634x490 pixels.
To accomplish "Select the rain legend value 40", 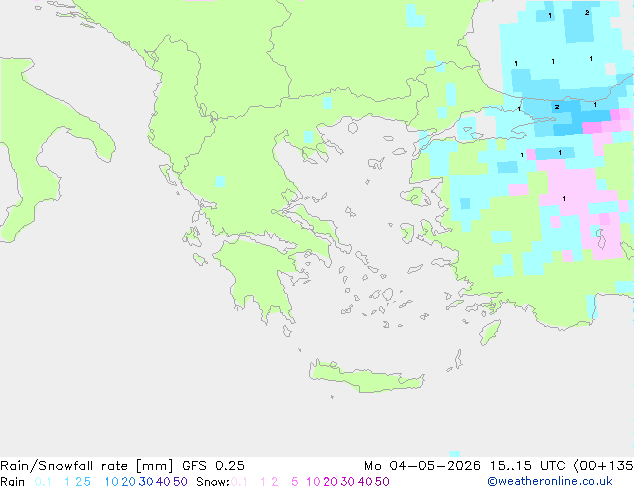I will pos(163,482).
